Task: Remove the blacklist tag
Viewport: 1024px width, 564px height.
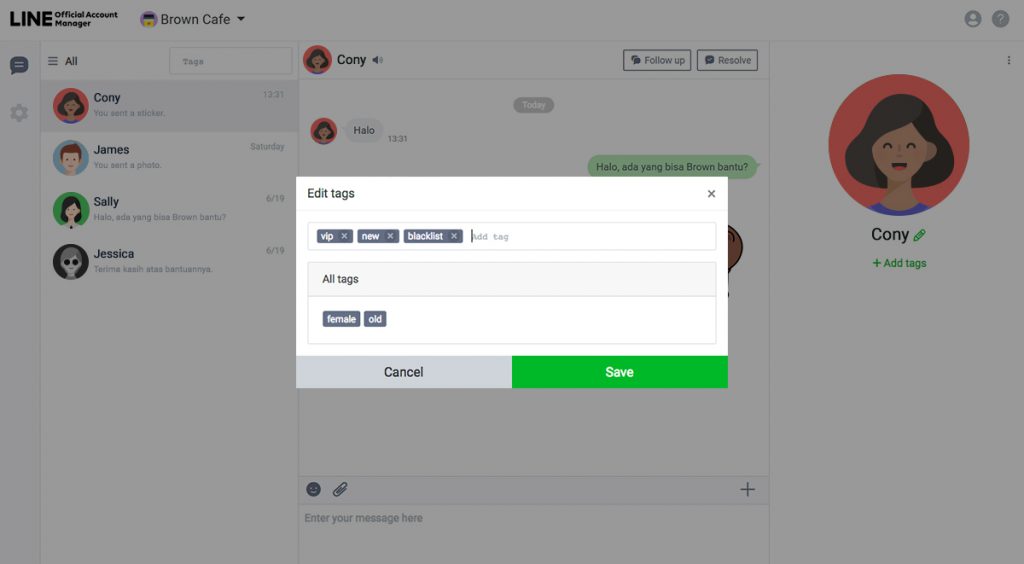Action: (454, 236)
